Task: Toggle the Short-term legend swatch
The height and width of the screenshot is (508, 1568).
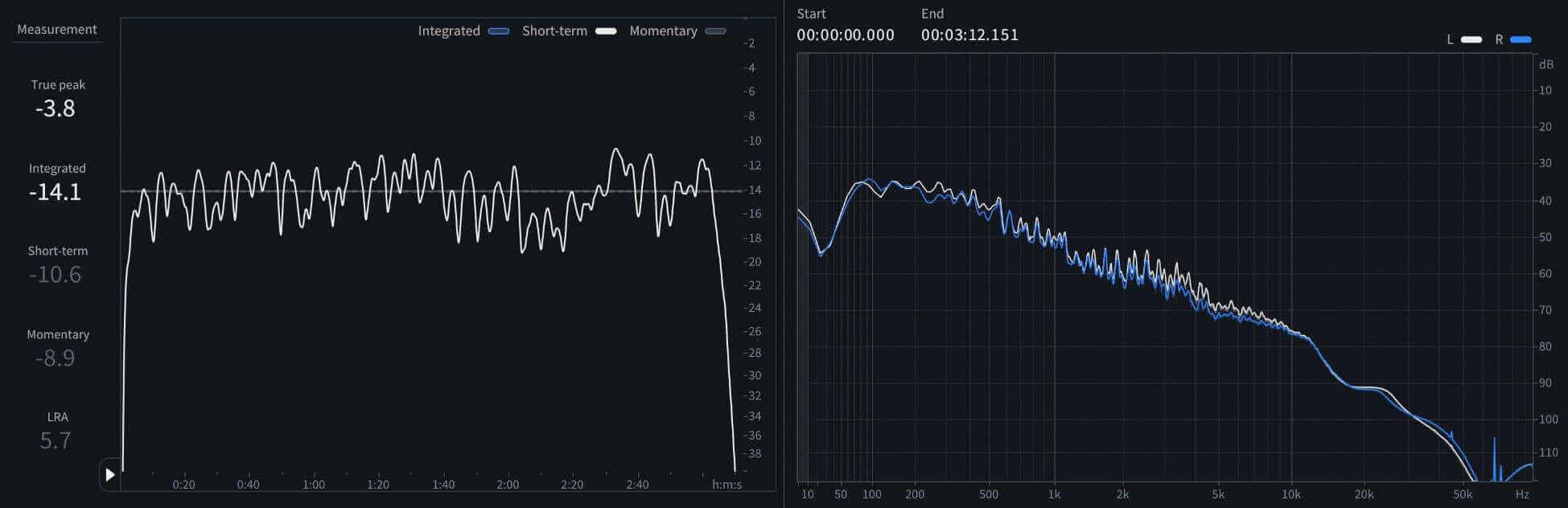Action: click(606, 31)
